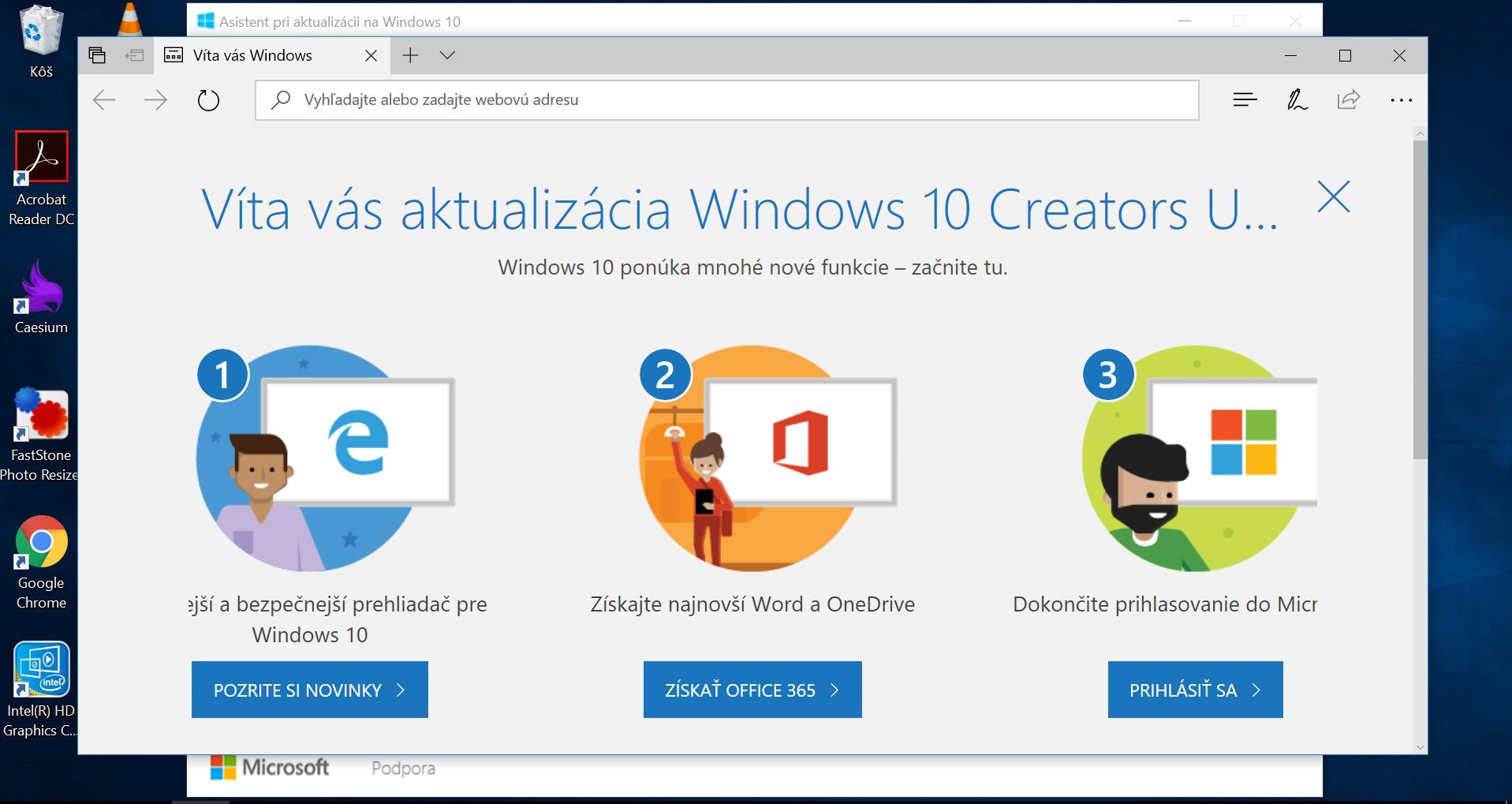This screenshot has height=804, width=1512.
Task: Close the Víta vás Windows tab
Action: coord(371,55)
